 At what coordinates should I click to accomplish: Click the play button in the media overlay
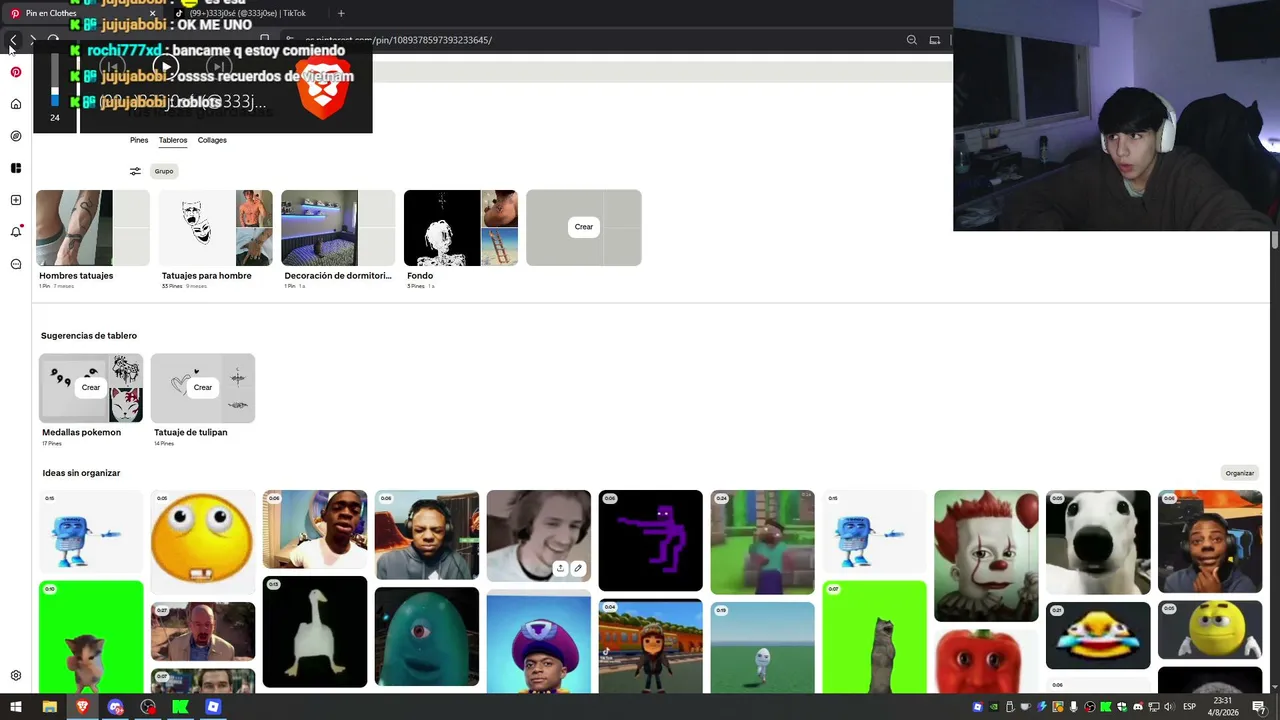pyautogui.click(x=165, y=68)
